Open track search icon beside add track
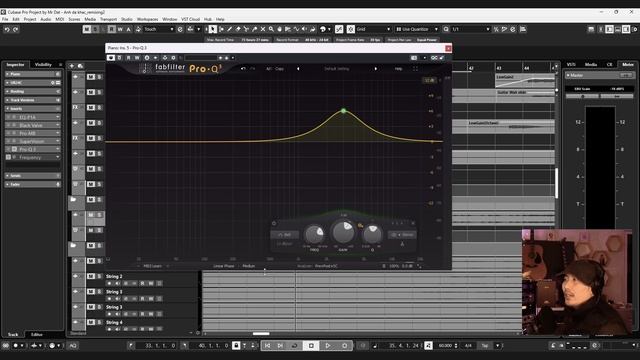 pos(80,66)
